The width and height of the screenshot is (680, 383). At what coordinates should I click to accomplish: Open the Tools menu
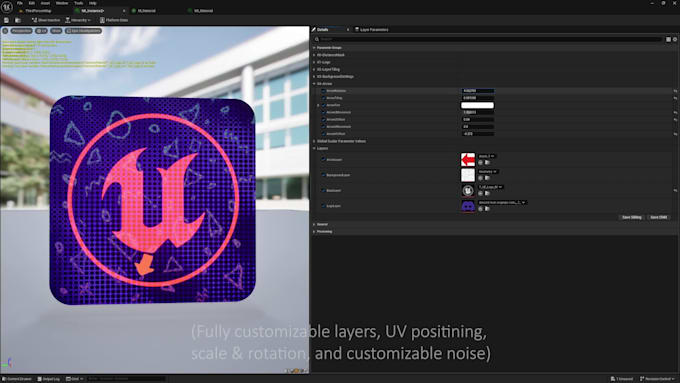coord(78,3)
